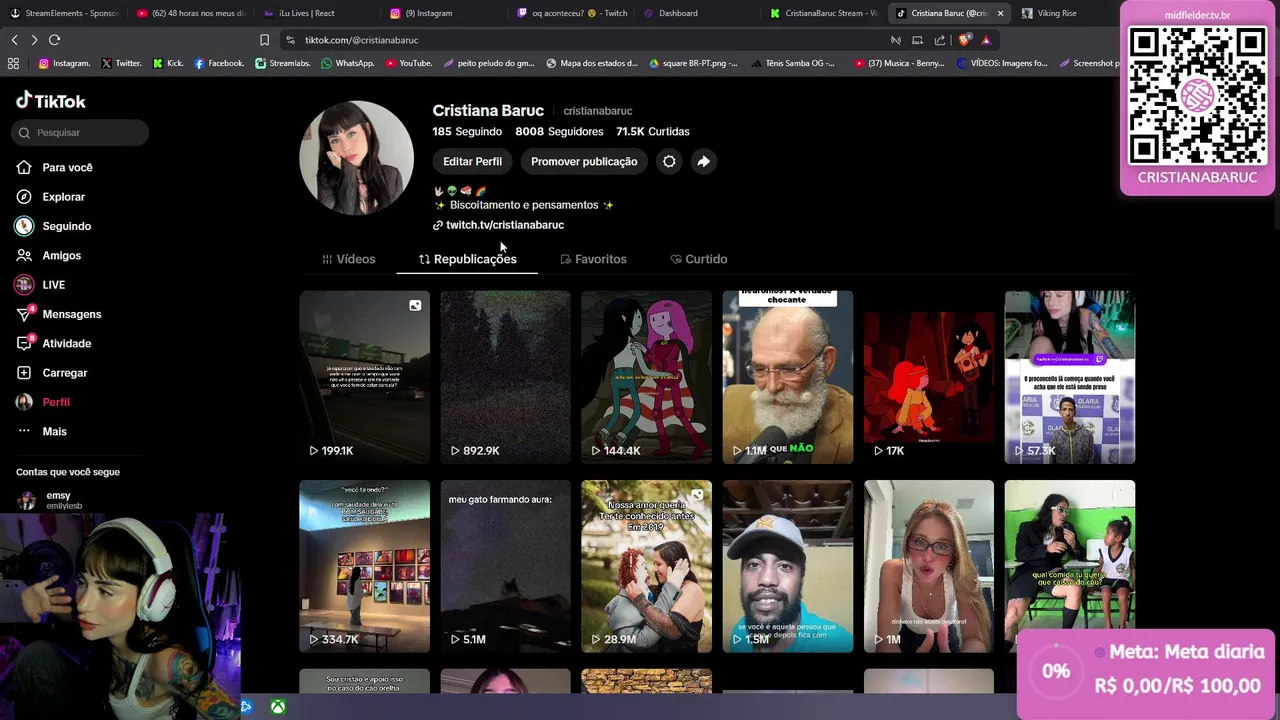Open Facebook bookmark
The height and width of the screenshot is (720, 1280).
(219, 63)
